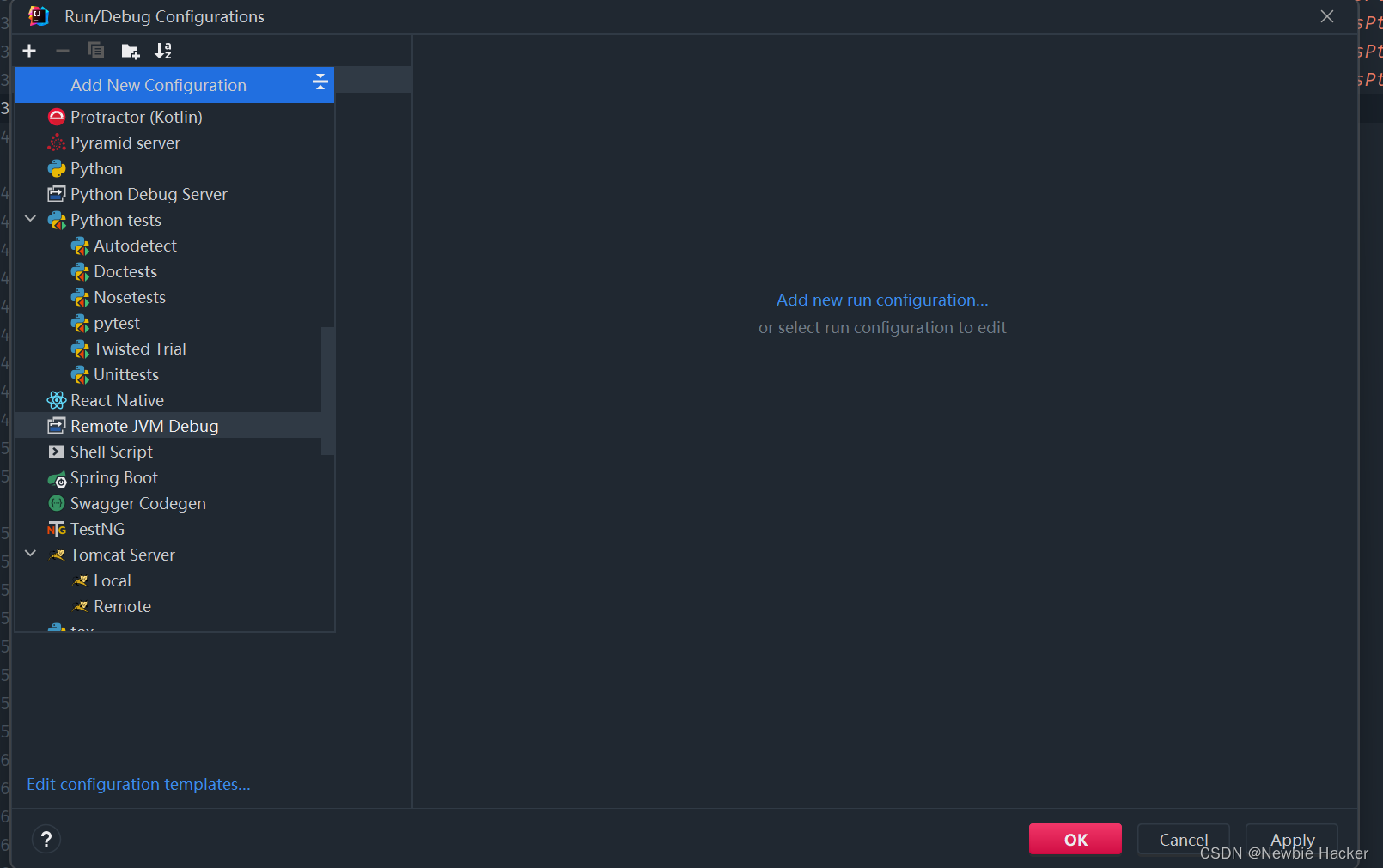
Task: Click the OK button
Action: [1075, 839]
